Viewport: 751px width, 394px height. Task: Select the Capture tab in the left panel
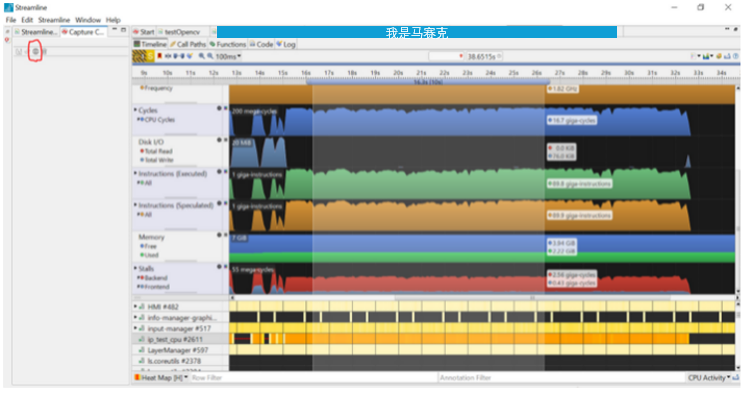click(83, 32)
